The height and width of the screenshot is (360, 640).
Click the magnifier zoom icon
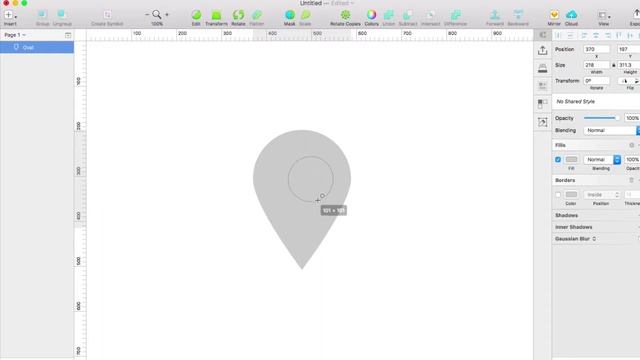coord(157,15)
